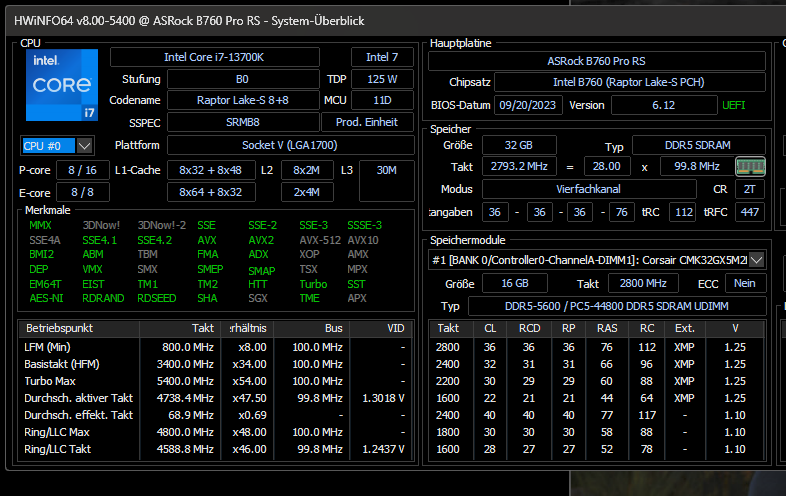The width and height of the screenshot is (786, 496).
Task: Click the CR value 2T
Action: click(x=750, y=190)
